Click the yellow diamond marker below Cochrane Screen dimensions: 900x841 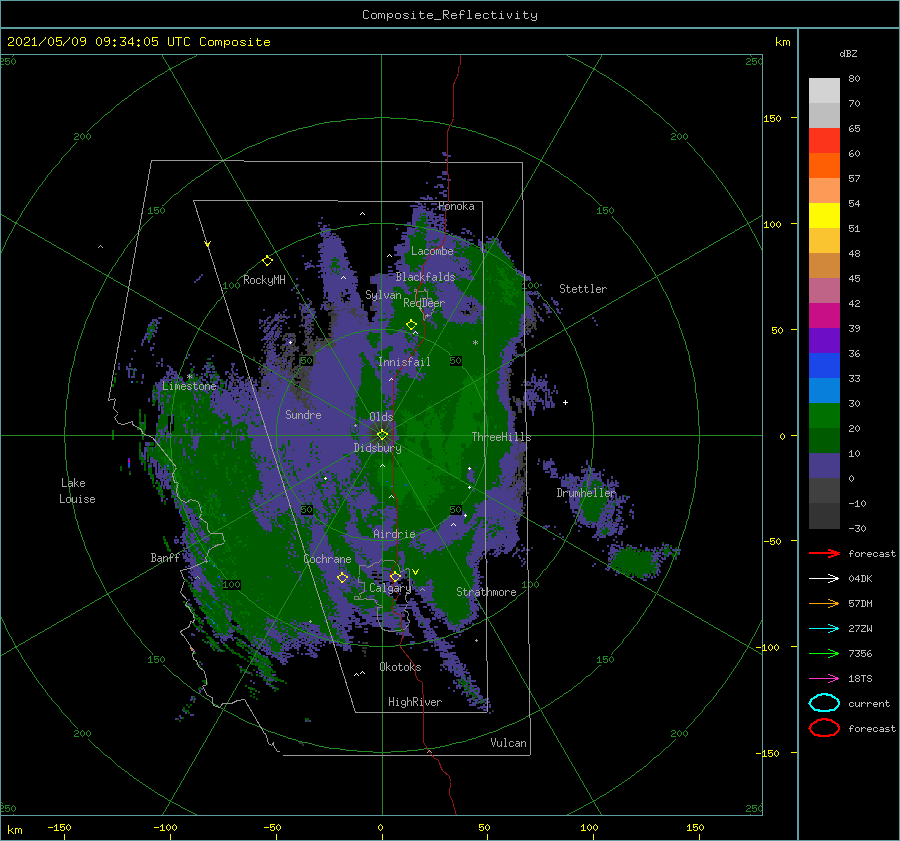[343, 578]
